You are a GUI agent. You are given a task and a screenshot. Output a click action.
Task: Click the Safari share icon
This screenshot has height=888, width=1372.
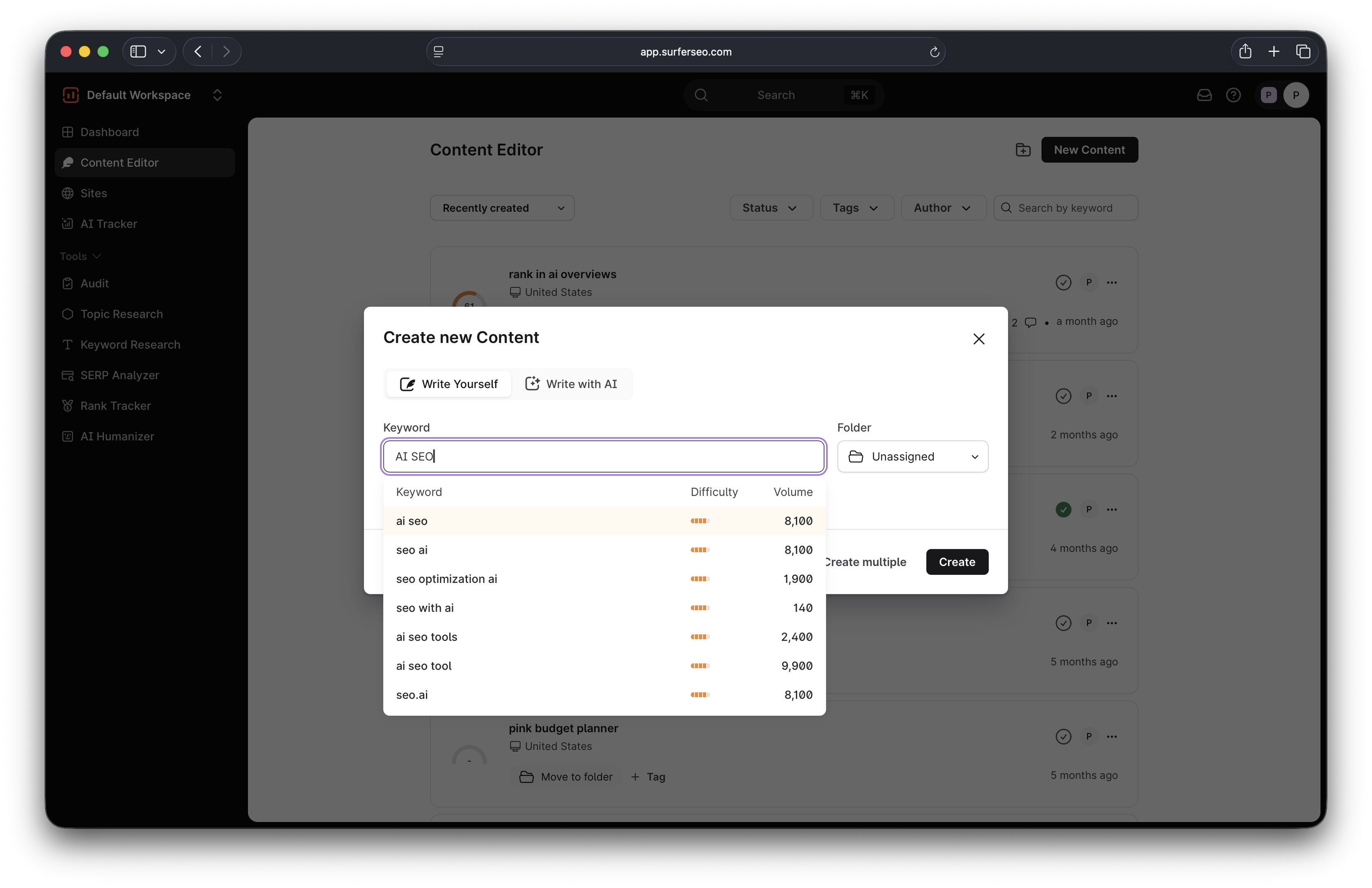coord(1245,51)
